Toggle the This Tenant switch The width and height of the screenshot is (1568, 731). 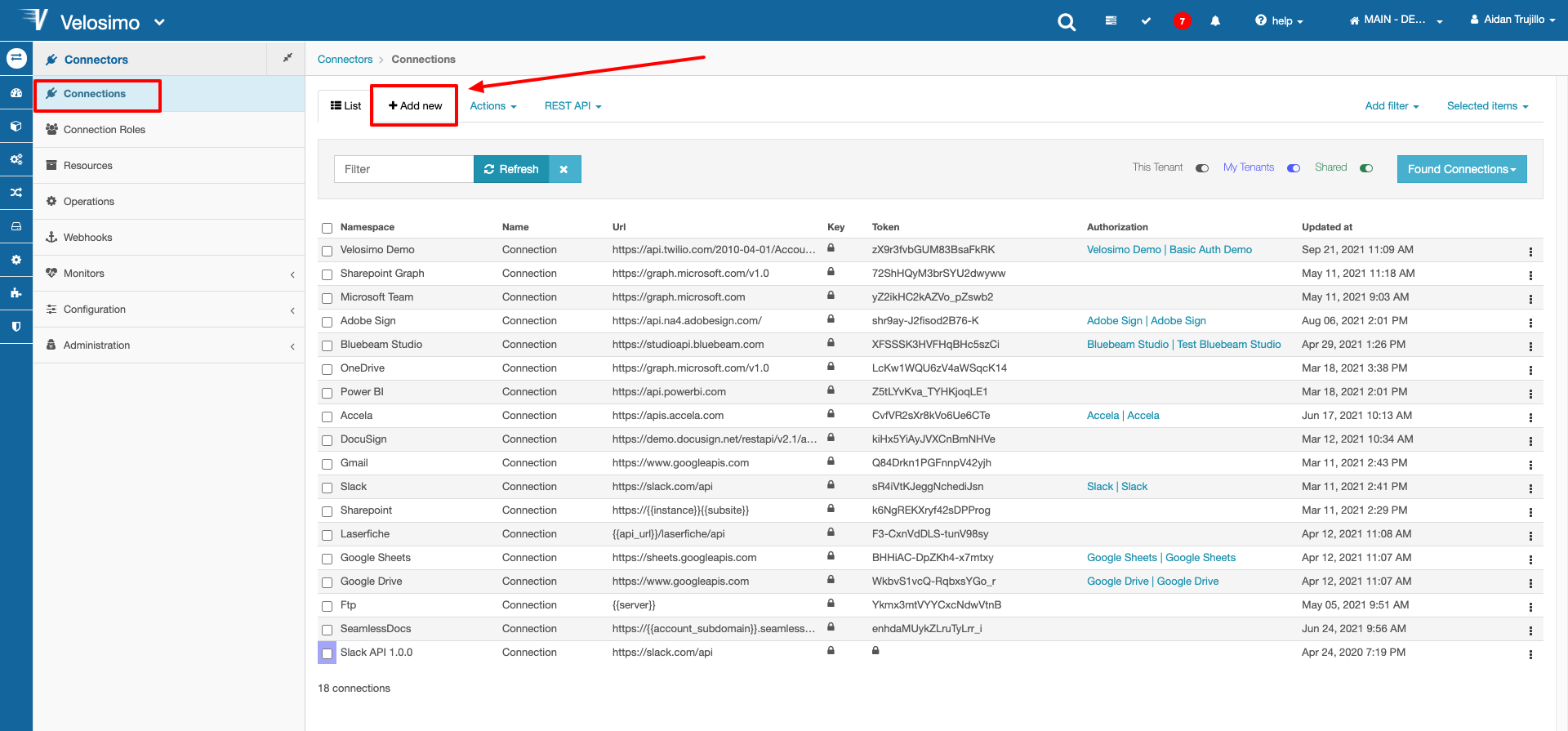point(1202,168)
